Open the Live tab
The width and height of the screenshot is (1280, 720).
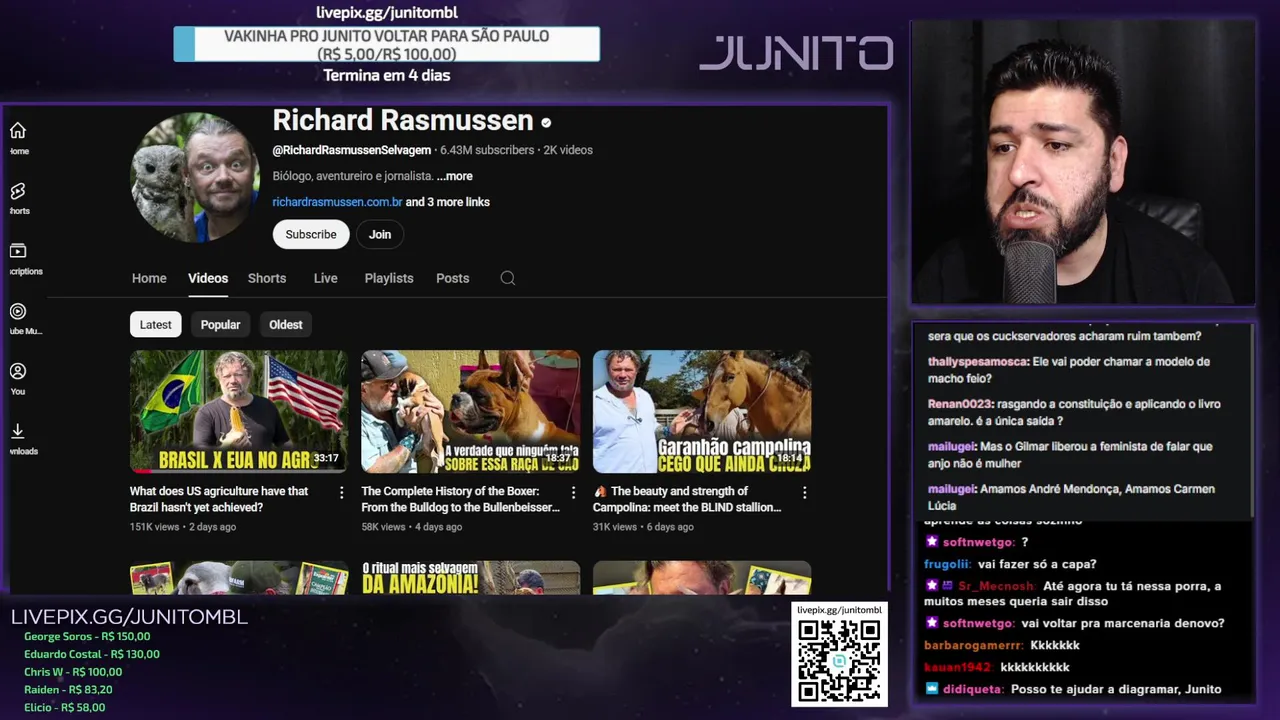pyautogui.click(x=326, y=278)
